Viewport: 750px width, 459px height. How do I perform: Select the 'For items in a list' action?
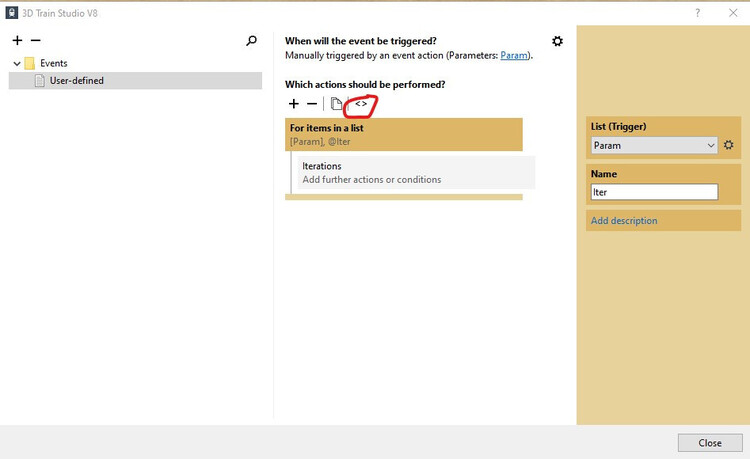(403, 134)
